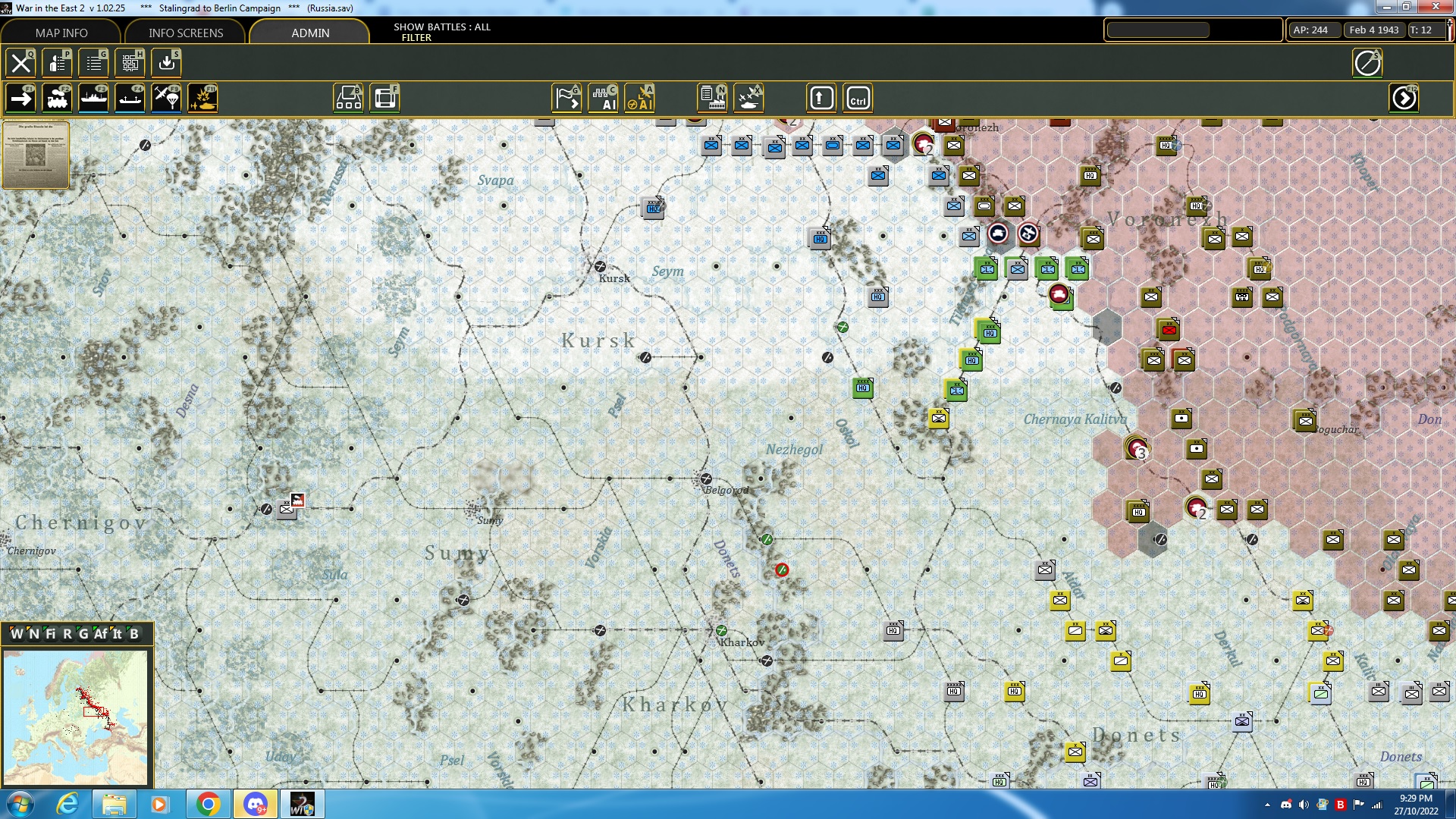Open the Production screen icon (N)
This screenshot has width=1456, height=819.
click(713, 97)
